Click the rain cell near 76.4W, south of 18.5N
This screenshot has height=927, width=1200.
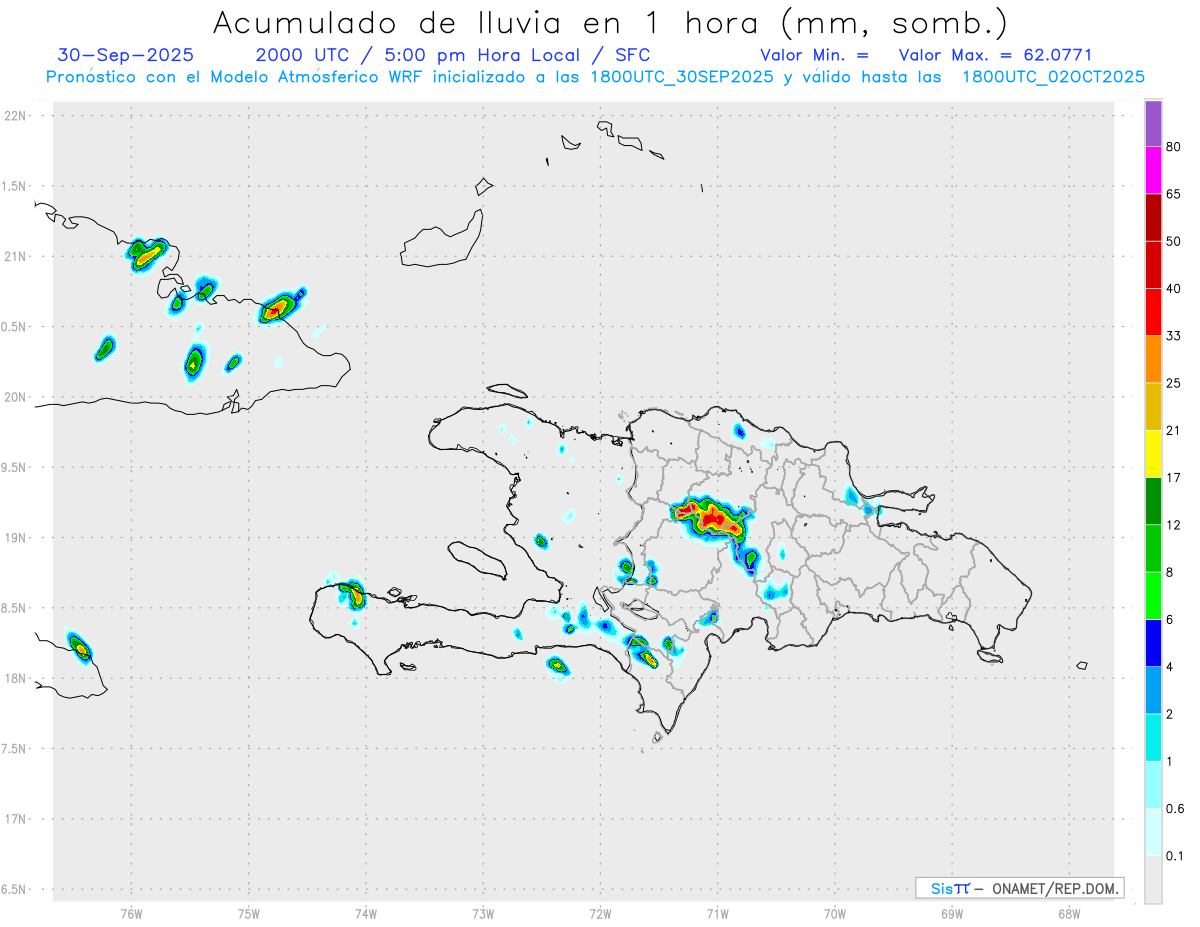click(x=80, y=647)
